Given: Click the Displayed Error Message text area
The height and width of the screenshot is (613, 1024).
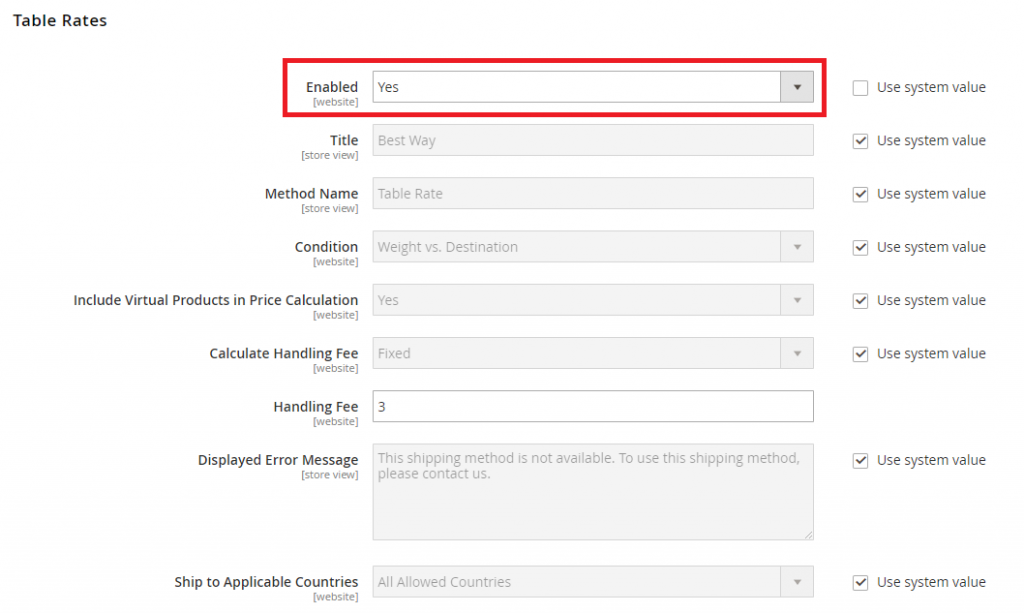Looking at the screenshot, I should point(592,490).
